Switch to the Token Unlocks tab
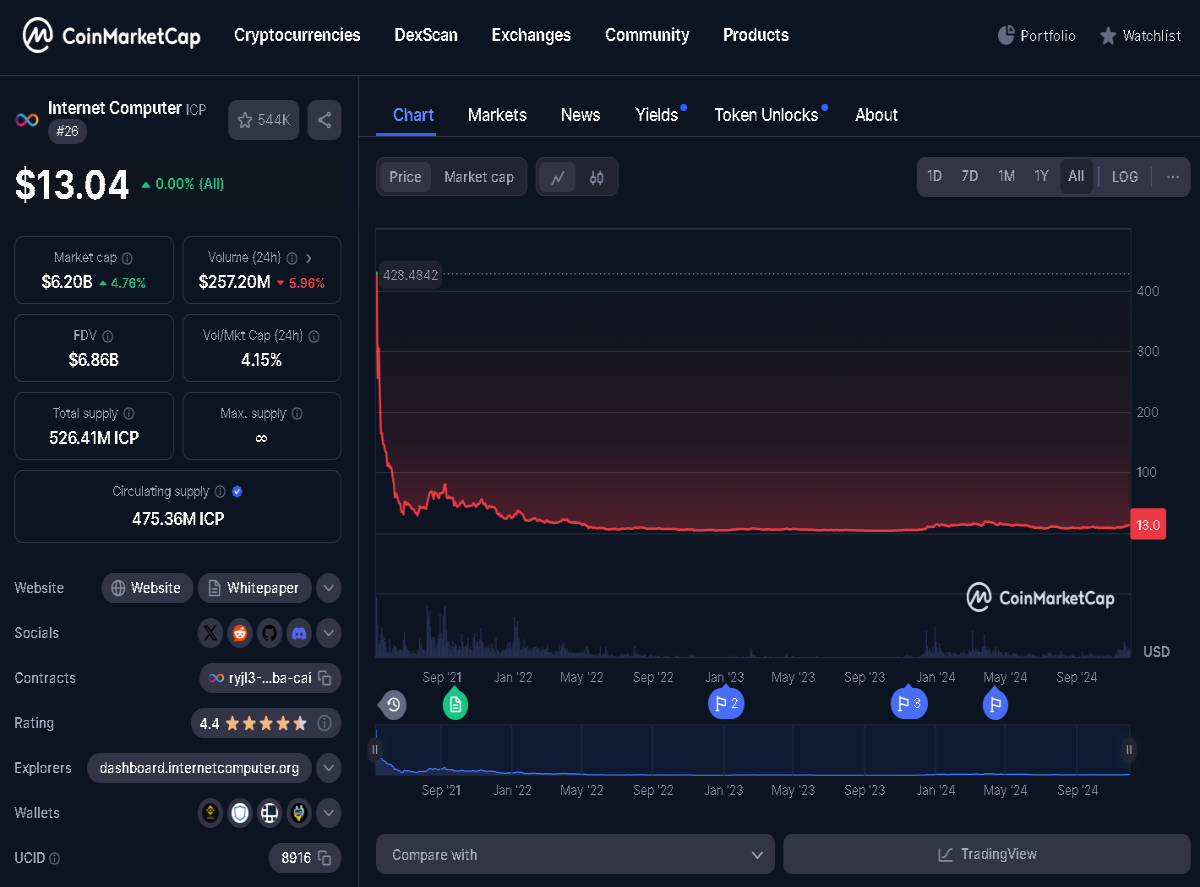The height and width of the screenshot is (887, 1200). [x=766, y=115]
